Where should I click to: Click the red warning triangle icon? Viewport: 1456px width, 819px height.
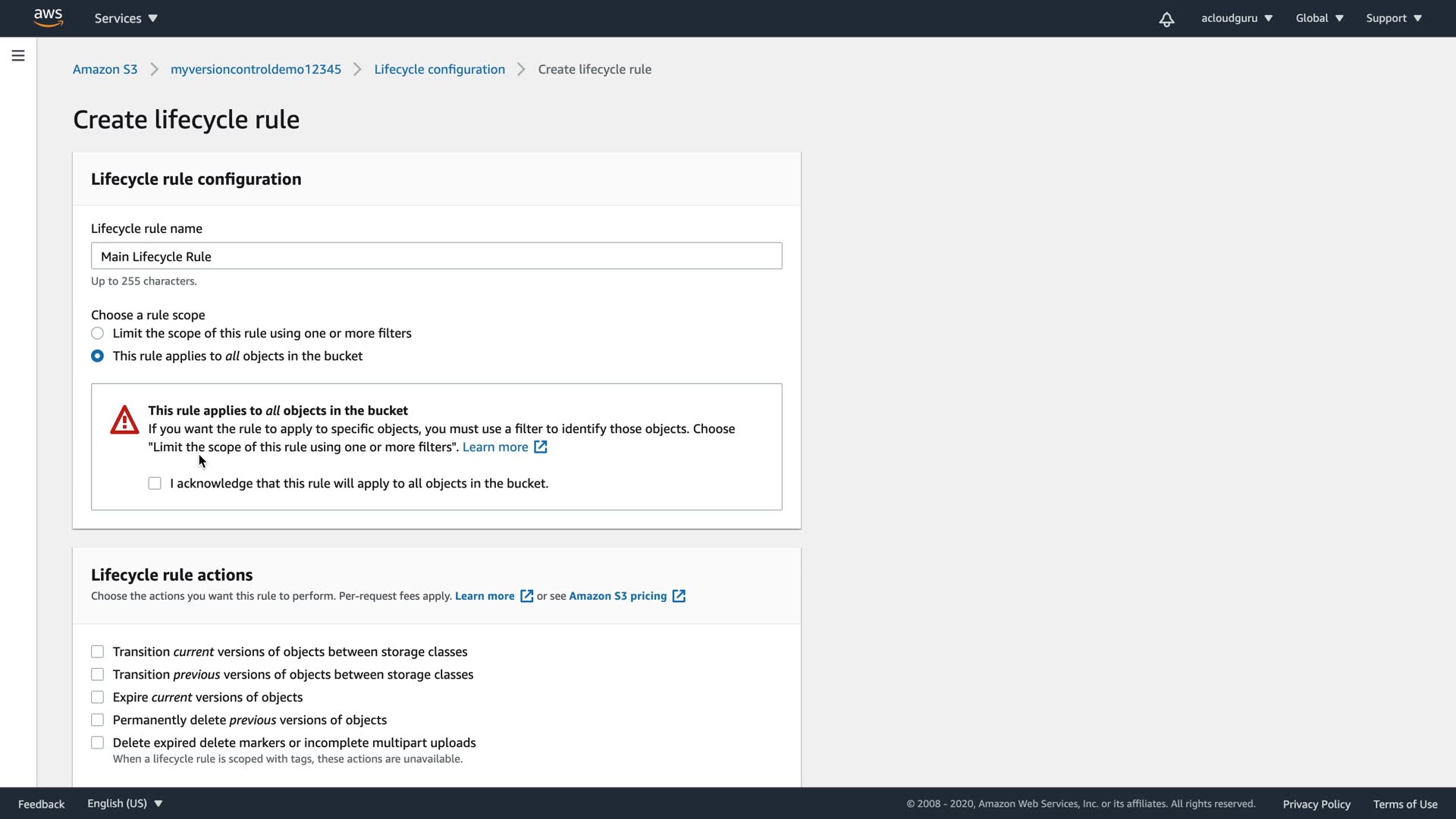click(124, 419)
